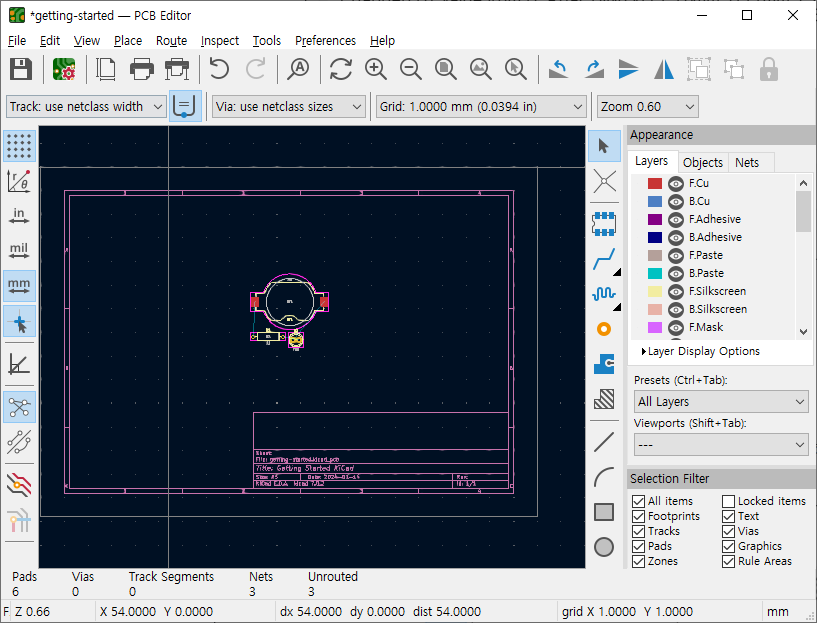Image resolution: width=817 pixels, height=623 pixels.
Task: Open the Place menu
Action: click(128, 41)
